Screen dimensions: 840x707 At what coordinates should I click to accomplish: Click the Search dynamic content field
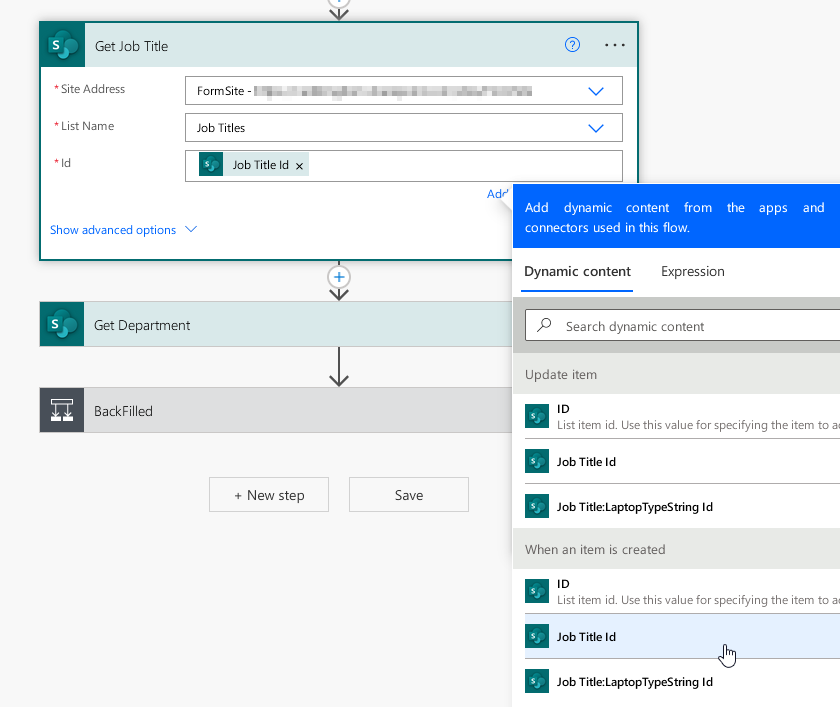tap(690, 326)
